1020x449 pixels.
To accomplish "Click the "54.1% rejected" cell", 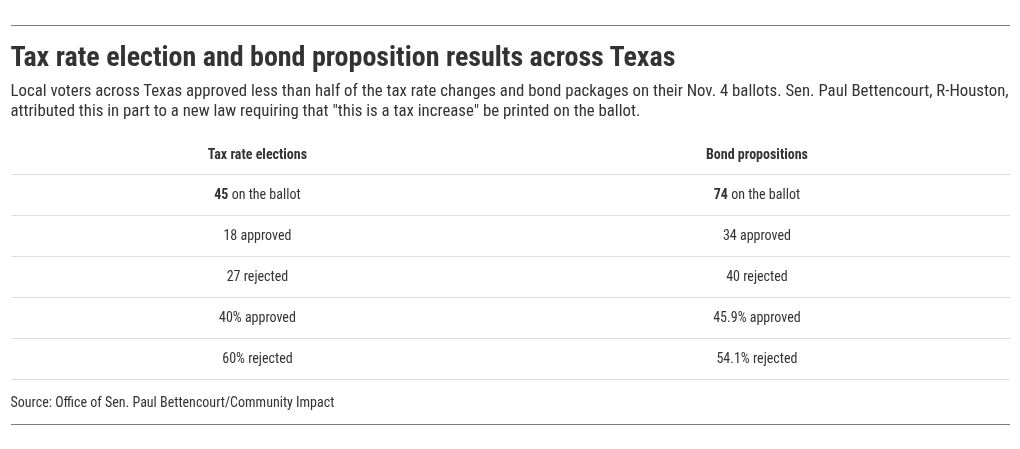I will pos(756,358).
